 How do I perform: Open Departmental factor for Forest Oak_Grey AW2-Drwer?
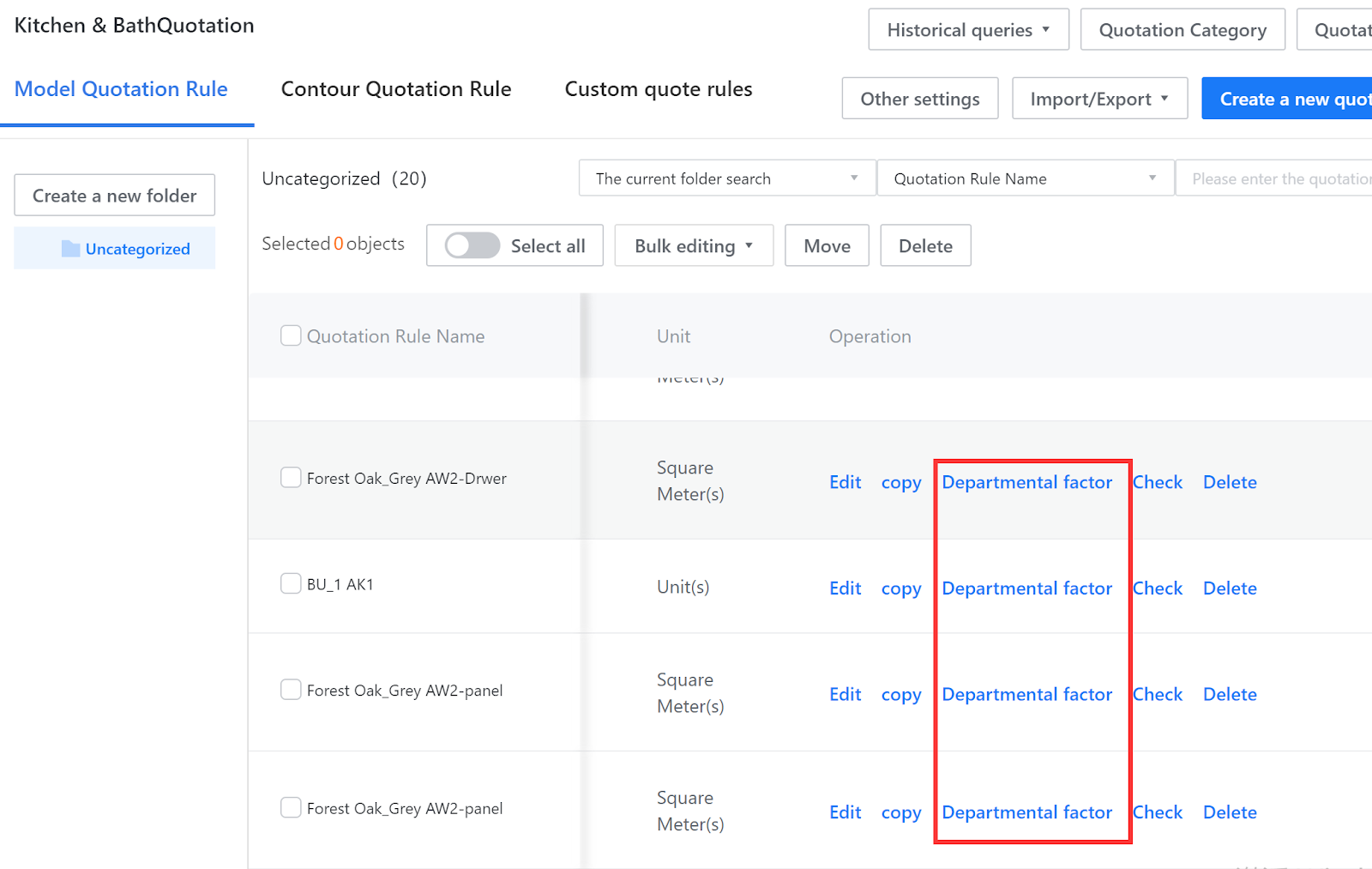pyautogui.click(x=1026, y=482)
